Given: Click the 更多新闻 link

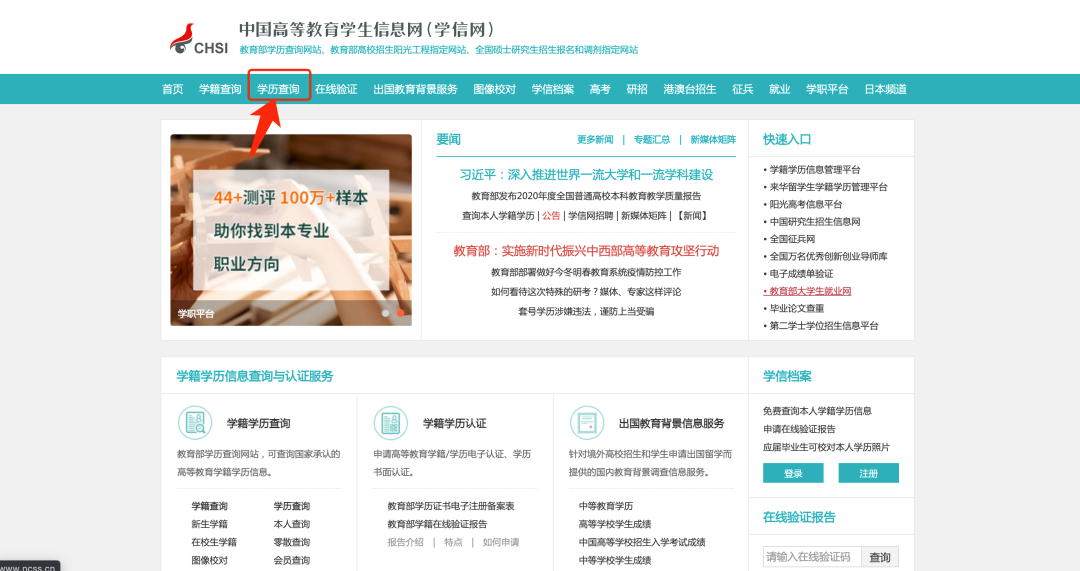Looking at the screenshot, I should (595, 139).
